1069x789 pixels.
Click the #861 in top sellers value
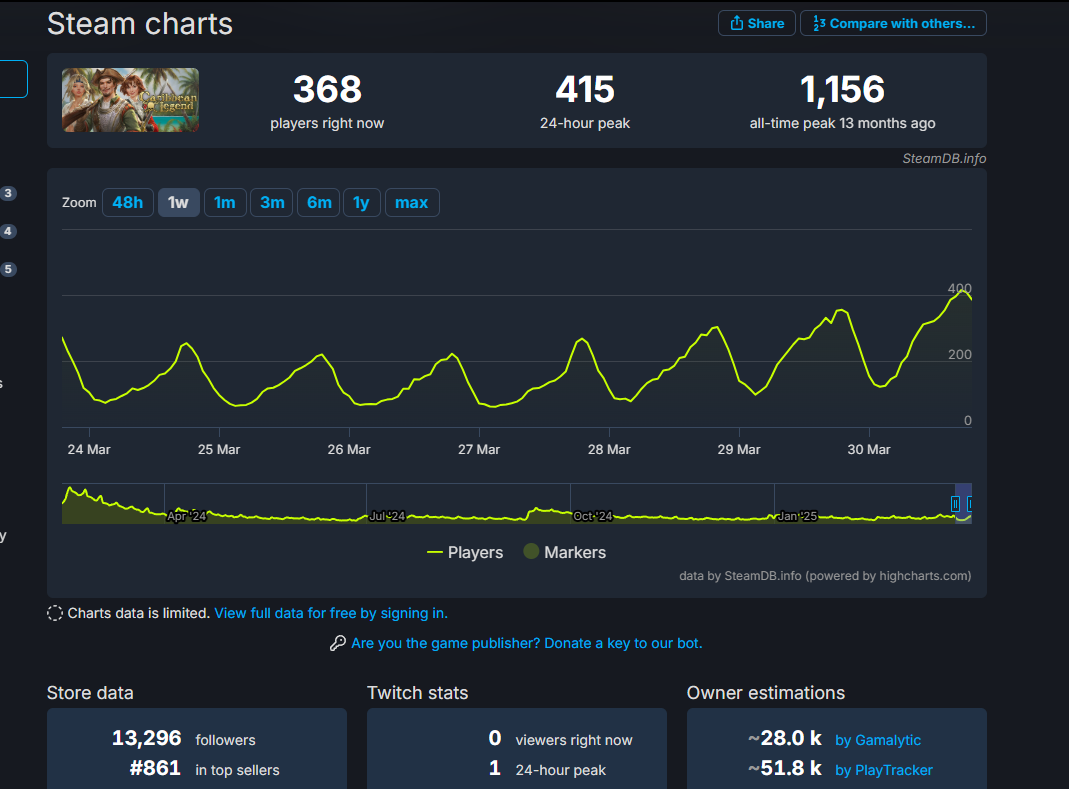point(155,768)
